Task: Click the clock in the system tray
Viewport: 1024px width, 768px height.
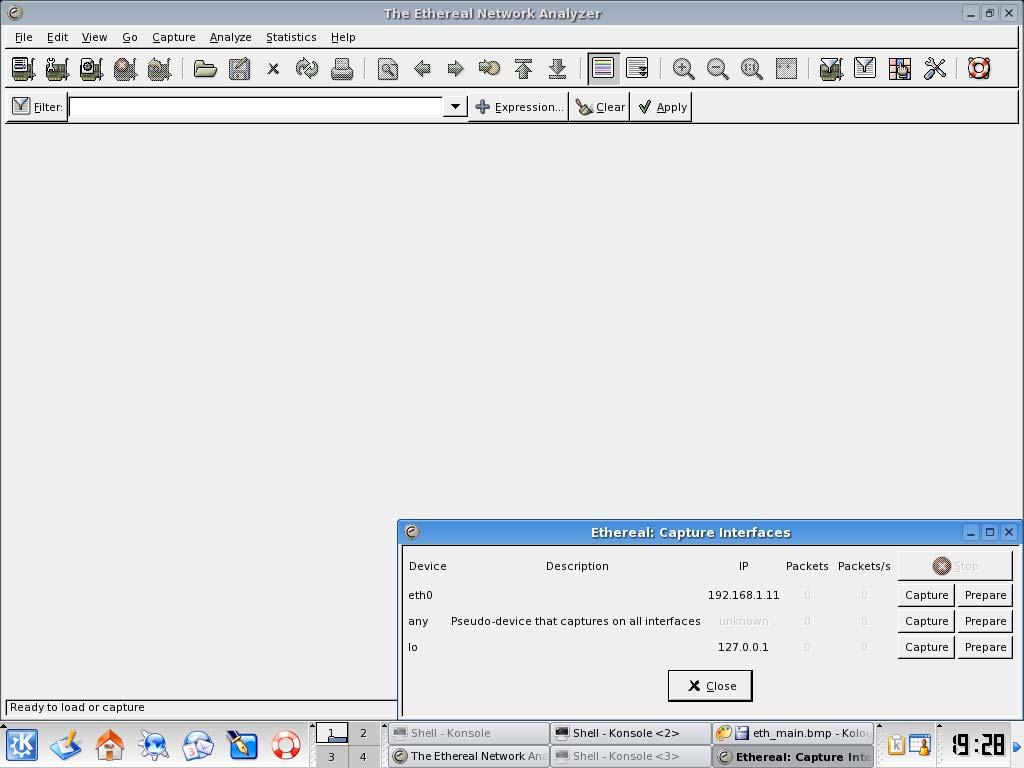Action: coord(978,744)
